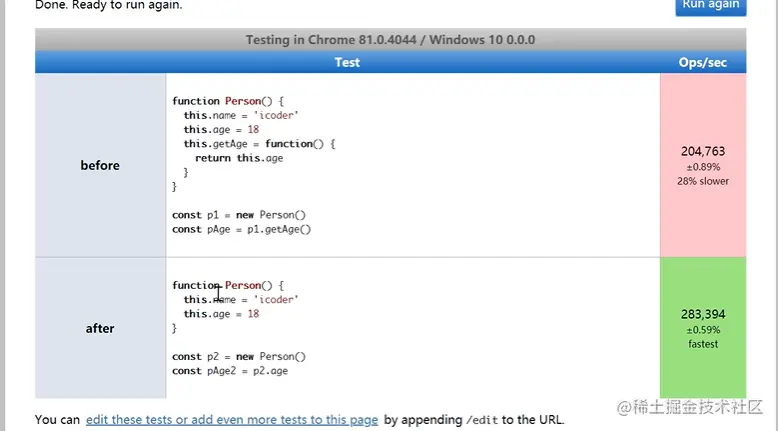Image resolution: width=778 pixels, height=431 pixels.
Task: Click the after test row label
Action: point(100,328)
